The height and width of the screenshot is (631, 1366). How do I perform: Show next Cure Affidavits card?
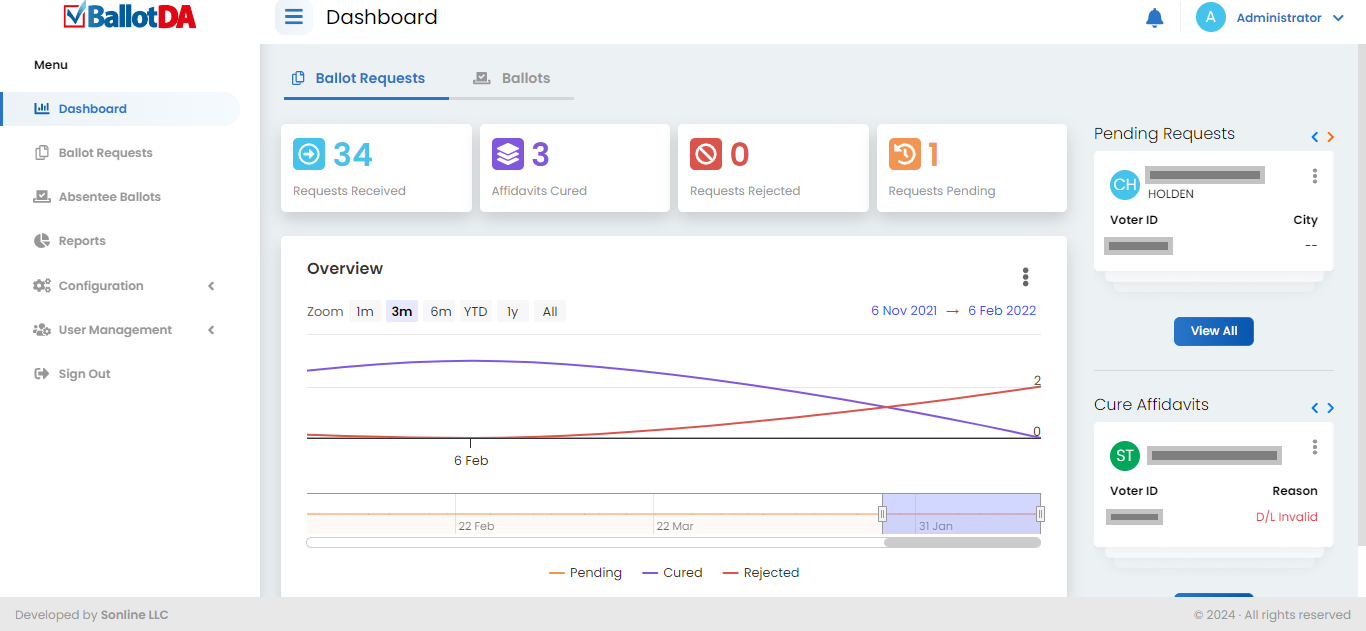[1330, 408]
